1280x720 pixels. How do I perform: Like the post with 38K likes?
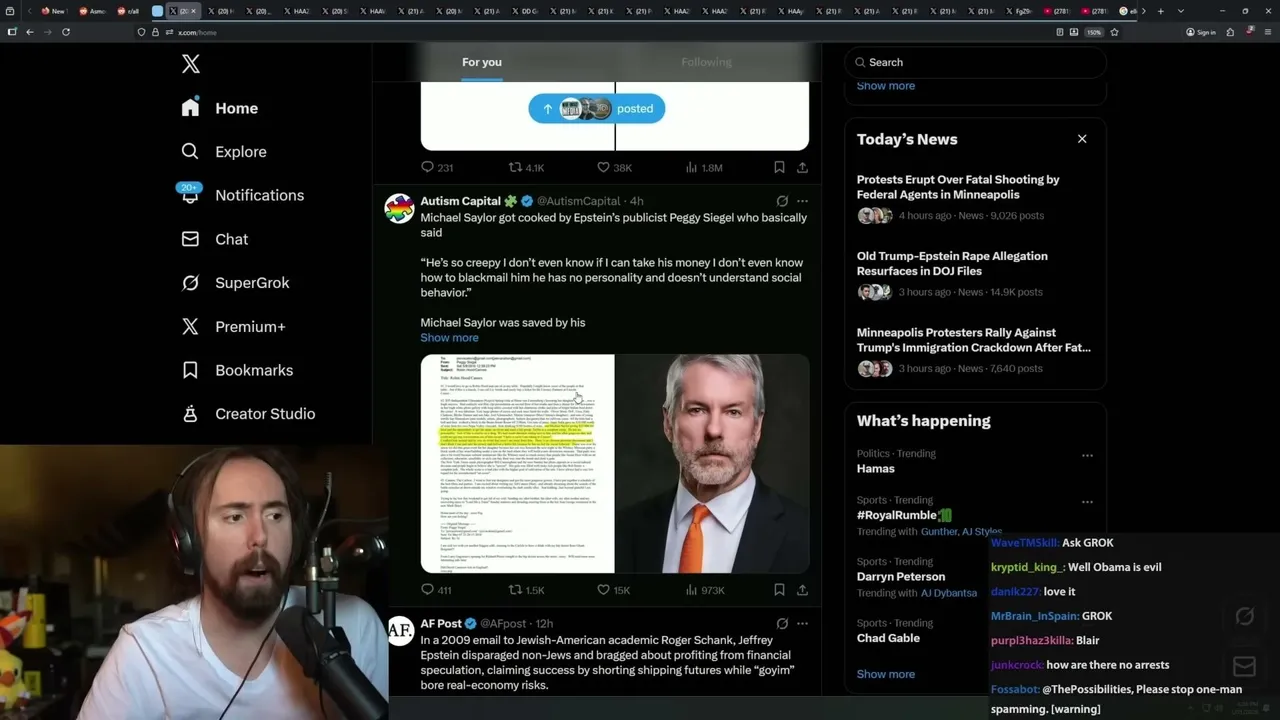pyautogui.click(x=614, y=168)
